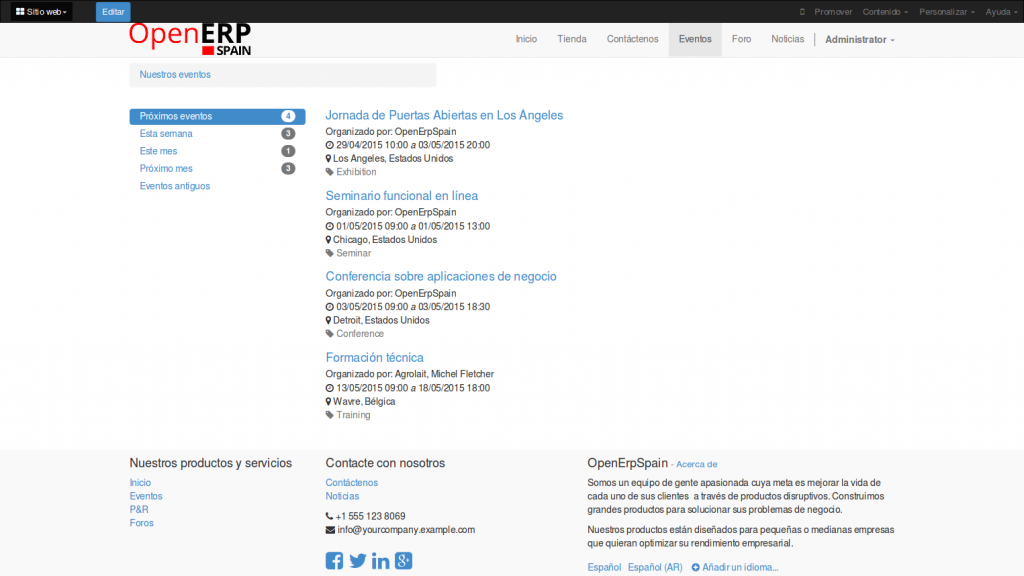Open the LinkedIn social icon

[380, 560]
